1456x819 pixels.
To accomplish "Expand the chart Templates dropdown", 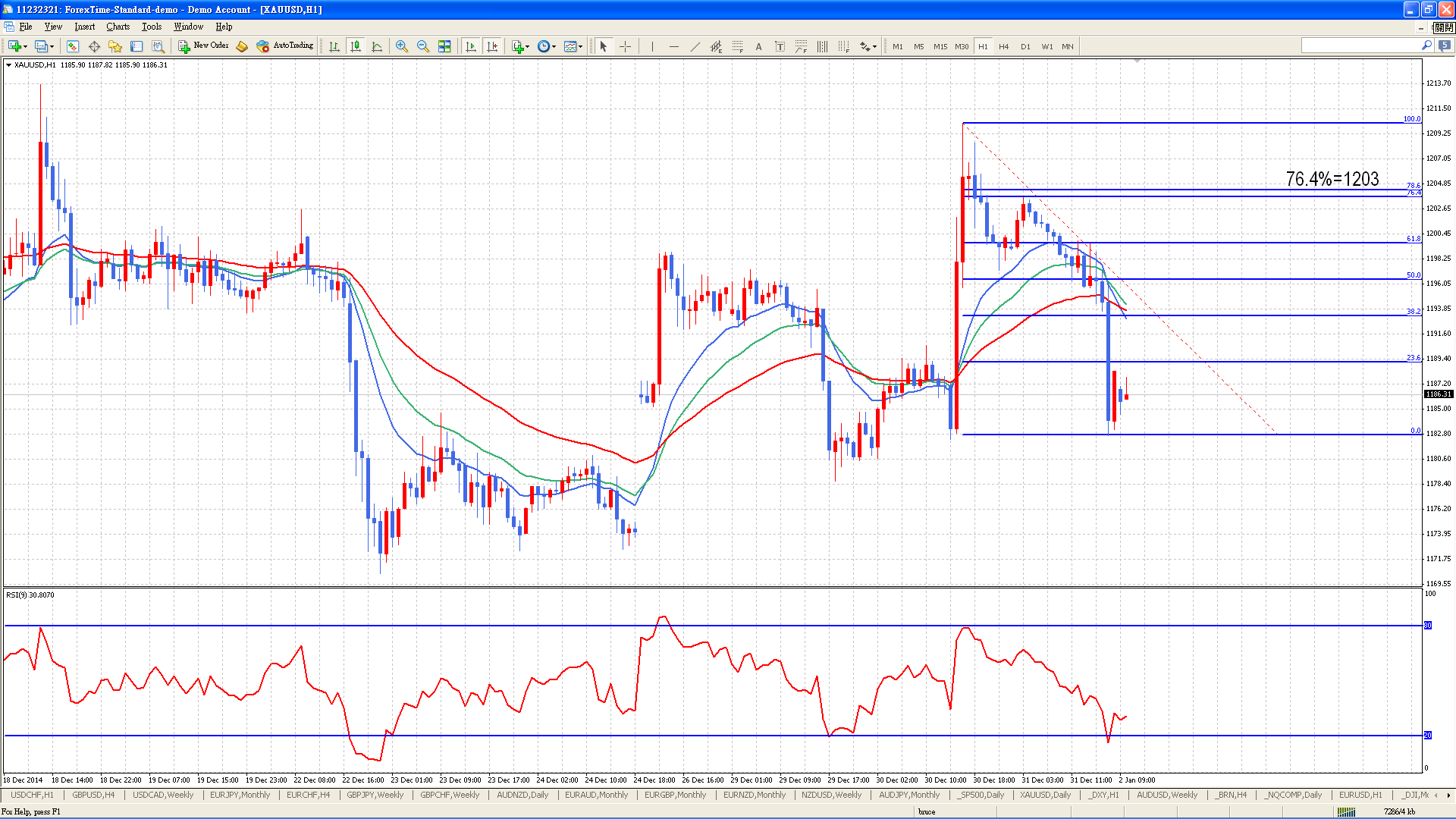I will click(573, 46).
